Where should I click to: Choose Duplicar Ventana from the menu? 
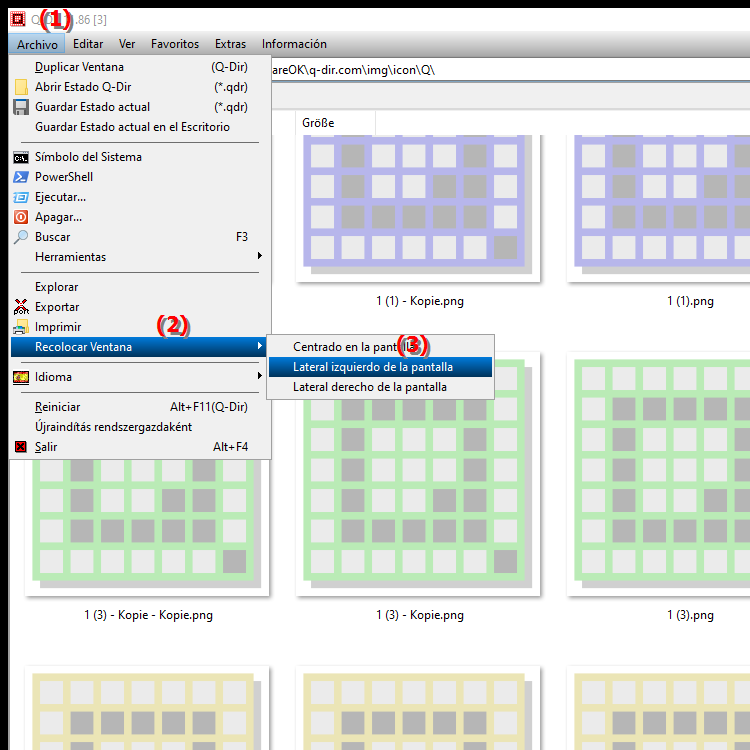(x=141, y=67)
